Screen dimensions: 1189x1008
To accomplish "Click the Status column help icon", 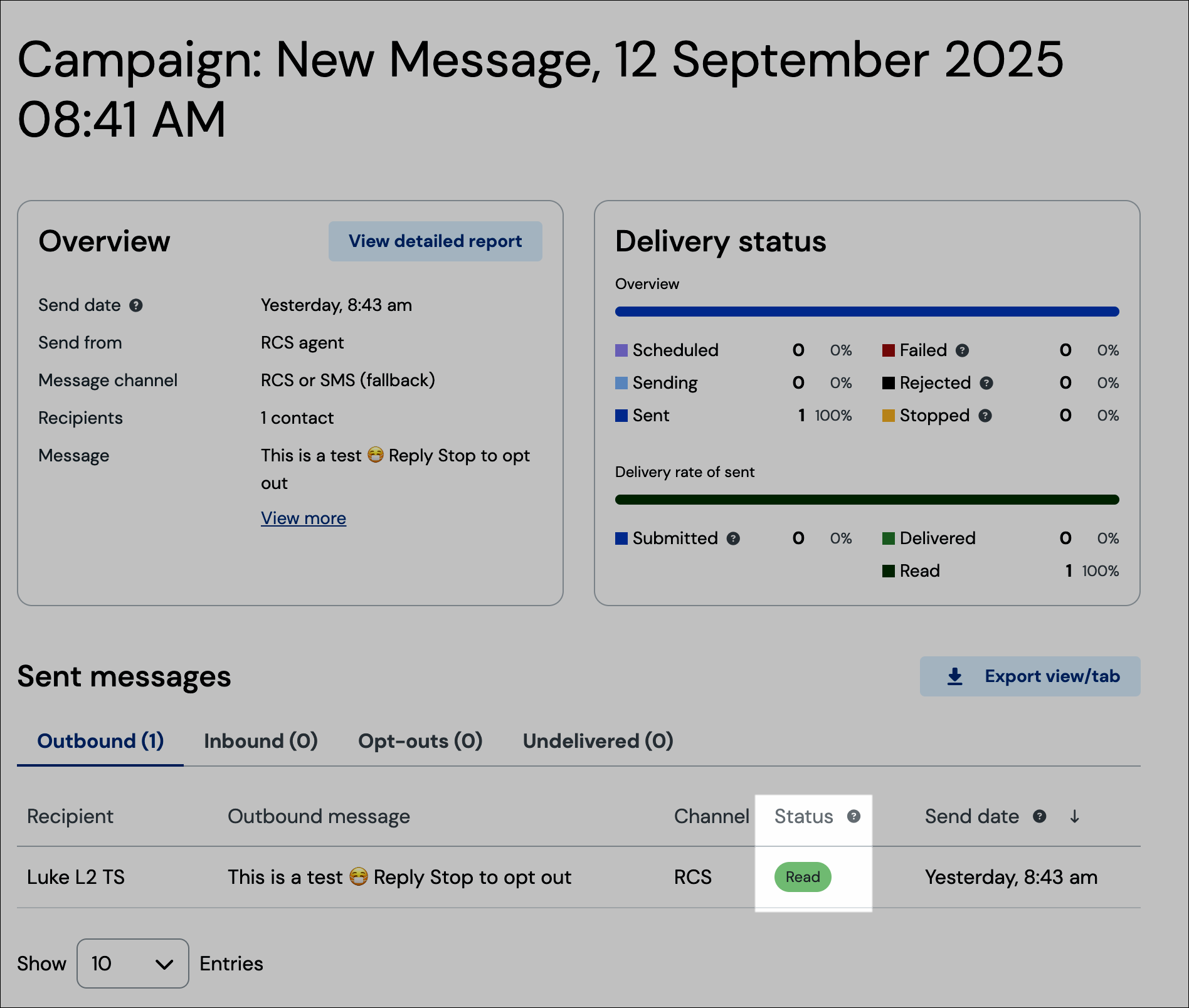I will 853,816.
